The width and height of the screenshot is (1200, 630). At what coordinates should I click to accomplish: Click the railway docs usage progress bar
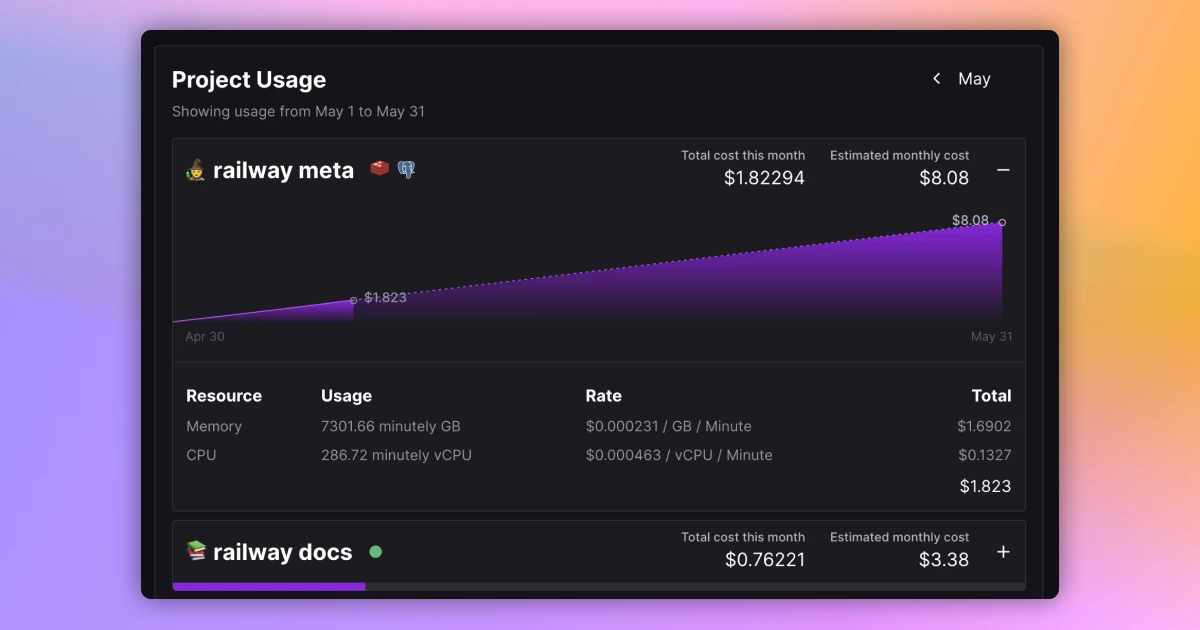(x=598, y=587)
